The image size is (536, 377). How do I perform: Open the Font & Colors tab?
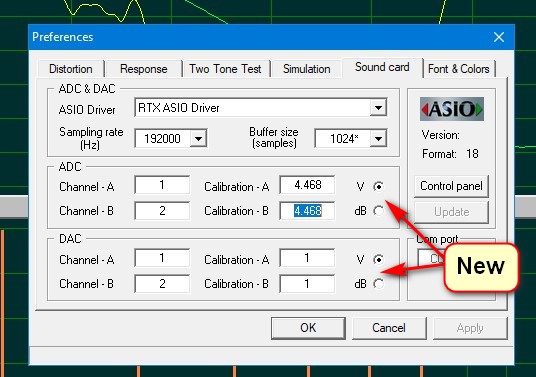coord(459,69)
